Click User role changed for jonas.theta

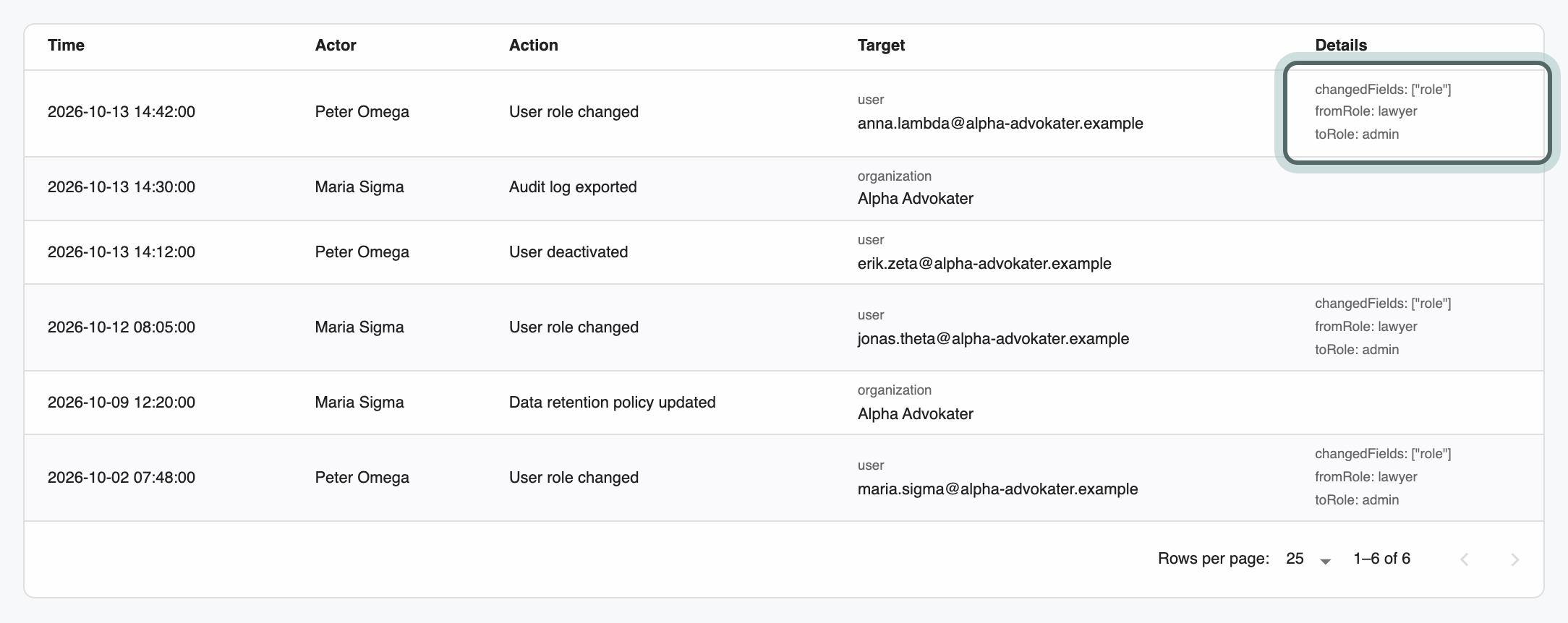click(x=574, y=327)
